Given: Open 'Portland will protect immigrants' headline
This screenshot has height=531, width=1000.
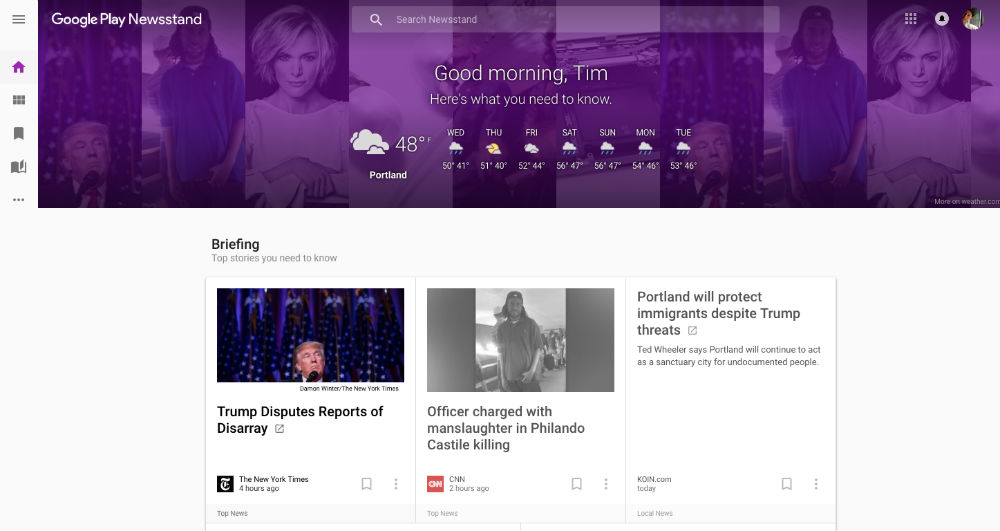Looking at the screenshot, I should tap(718, 313).
